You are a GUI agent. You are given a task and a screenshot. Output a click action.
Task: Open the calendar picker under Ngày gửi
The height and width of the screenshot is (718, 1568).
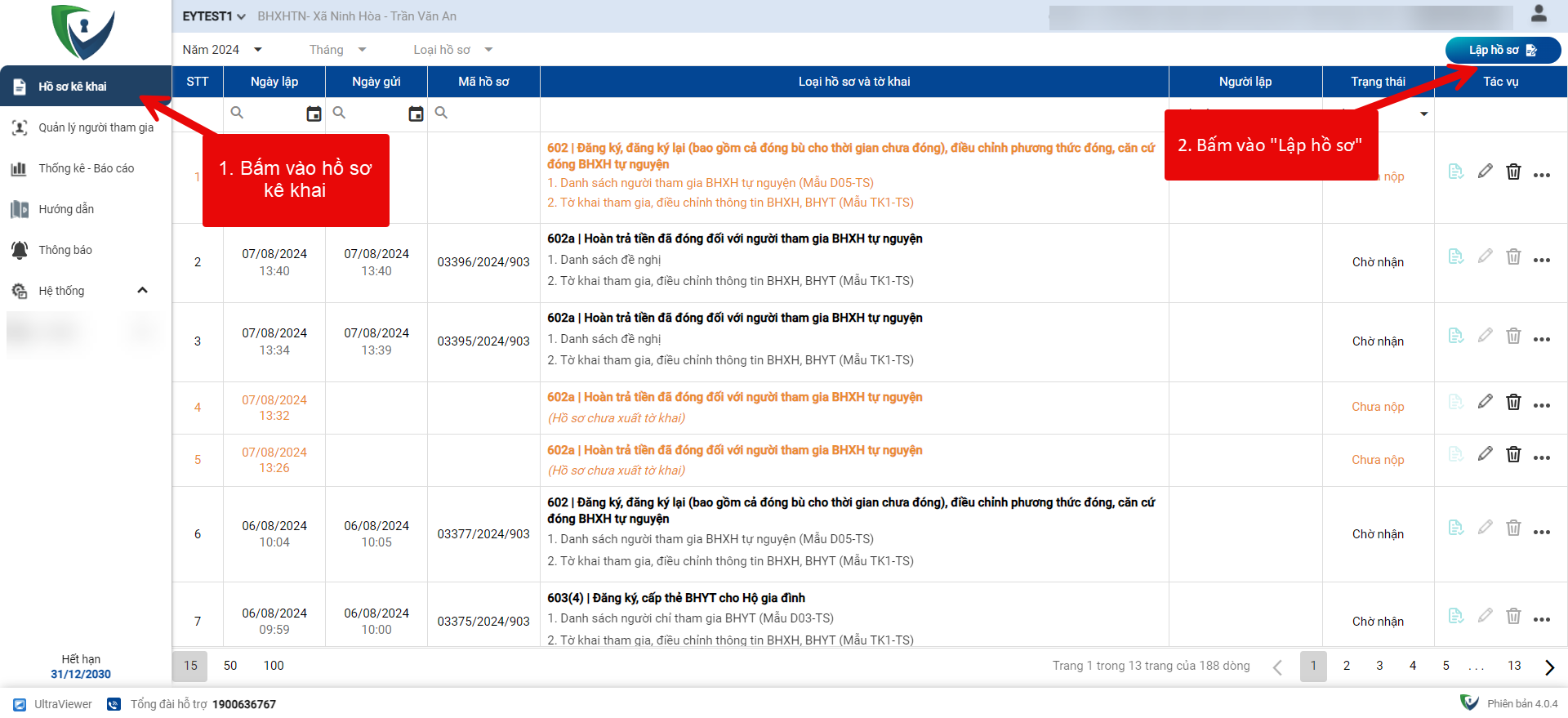416,114
